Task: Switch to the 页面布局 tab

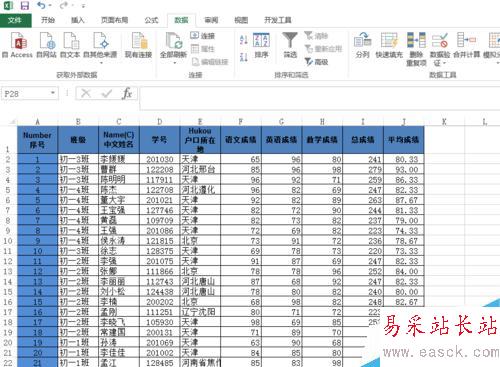Action: click(114, 20)
